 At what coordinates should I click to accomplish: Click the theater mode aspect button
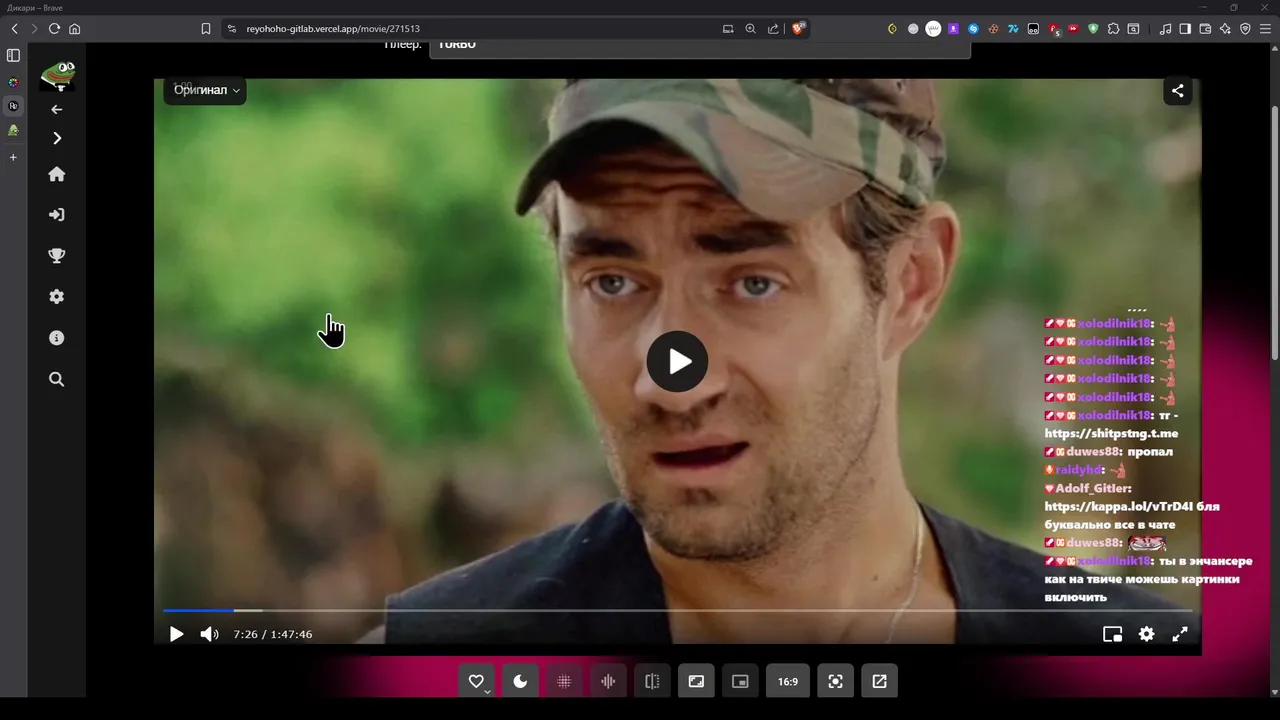tap(696, 681)
